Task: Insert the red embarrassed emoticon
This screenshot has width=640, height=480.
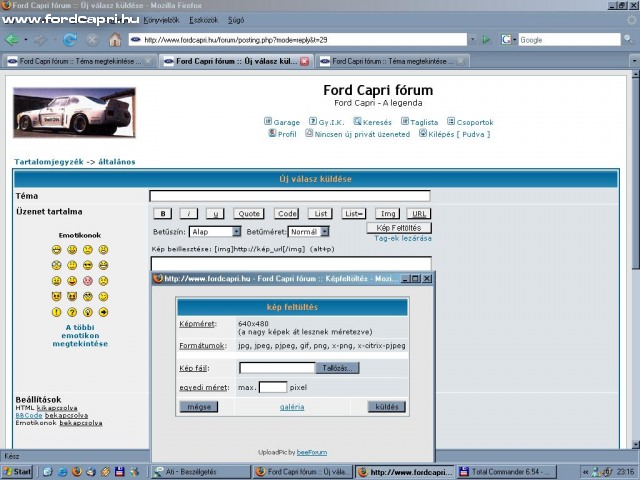Action: (88, 281)
